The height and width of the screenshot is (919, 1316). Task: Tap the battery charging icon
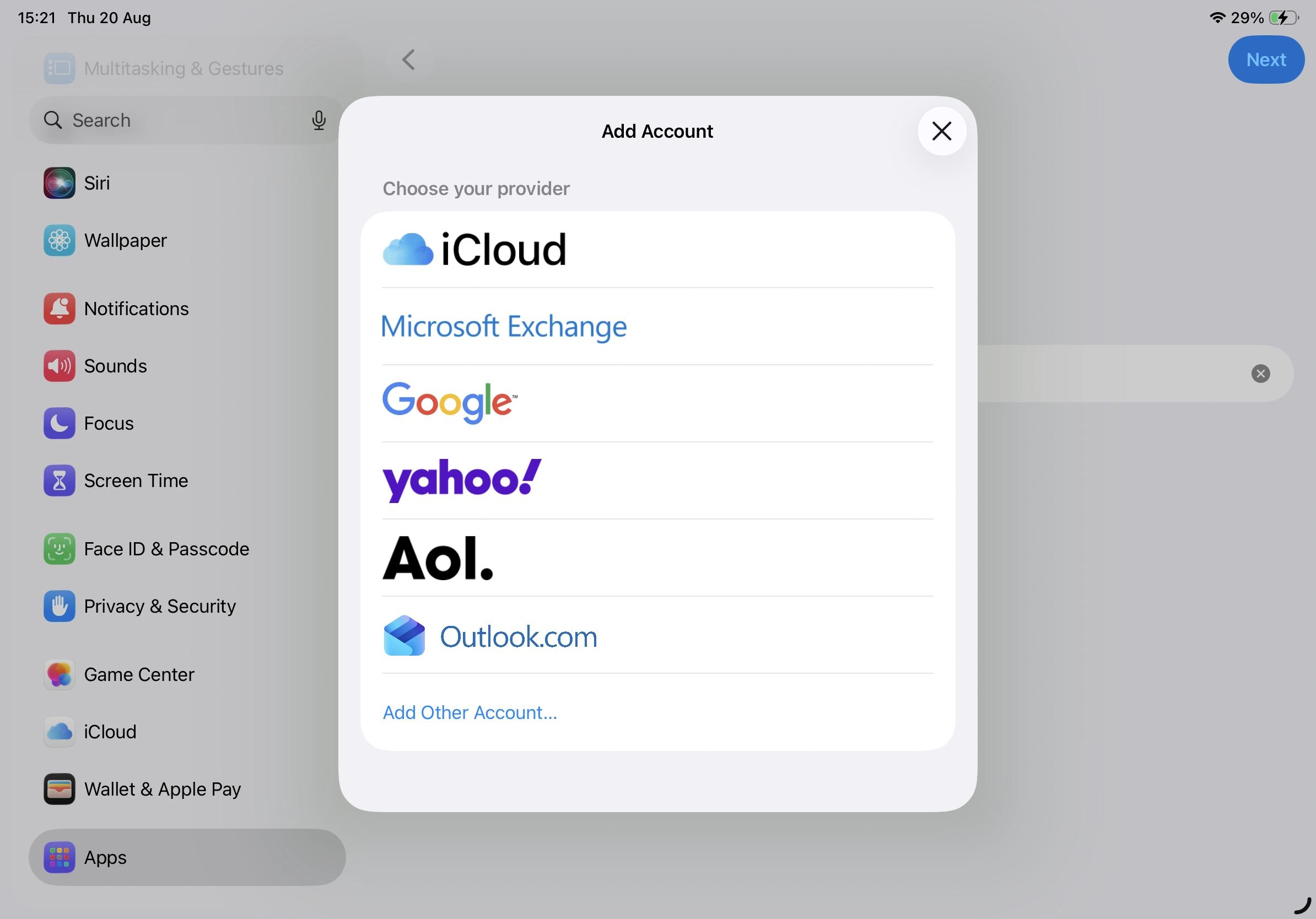coord(1283,18)
